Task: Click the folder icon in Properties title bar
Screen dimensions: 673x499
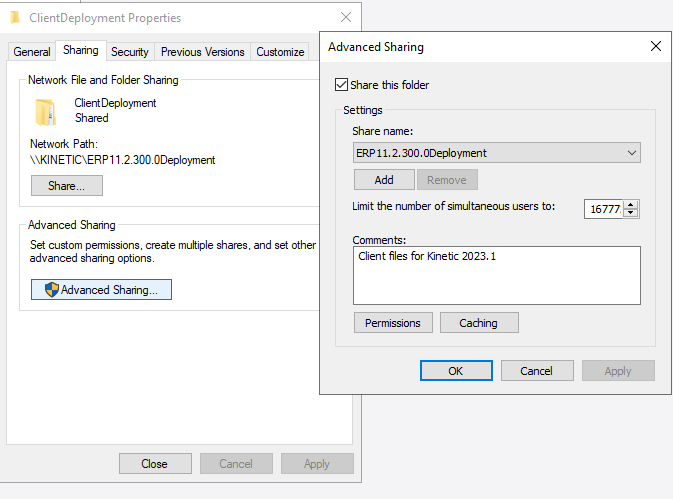Action: click(15, 17)
